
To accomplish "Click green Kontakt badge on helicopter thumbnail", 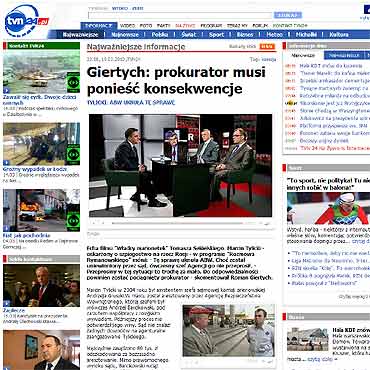I will point(73,82).
